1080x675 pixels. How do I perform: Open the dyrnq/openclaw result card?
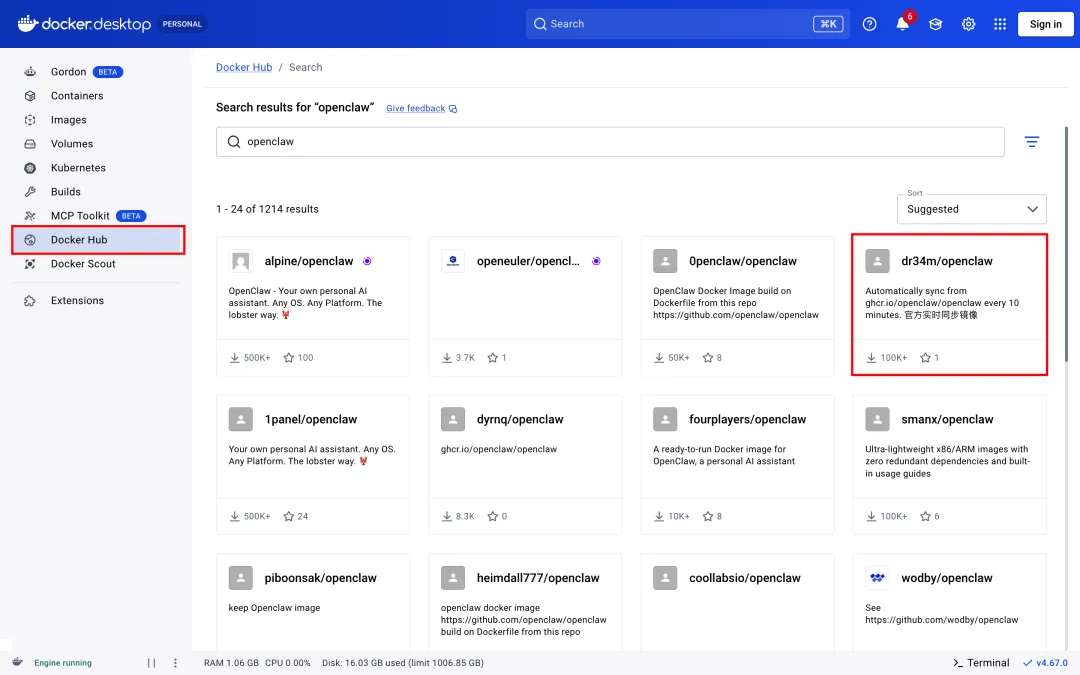tap(525, 465)
